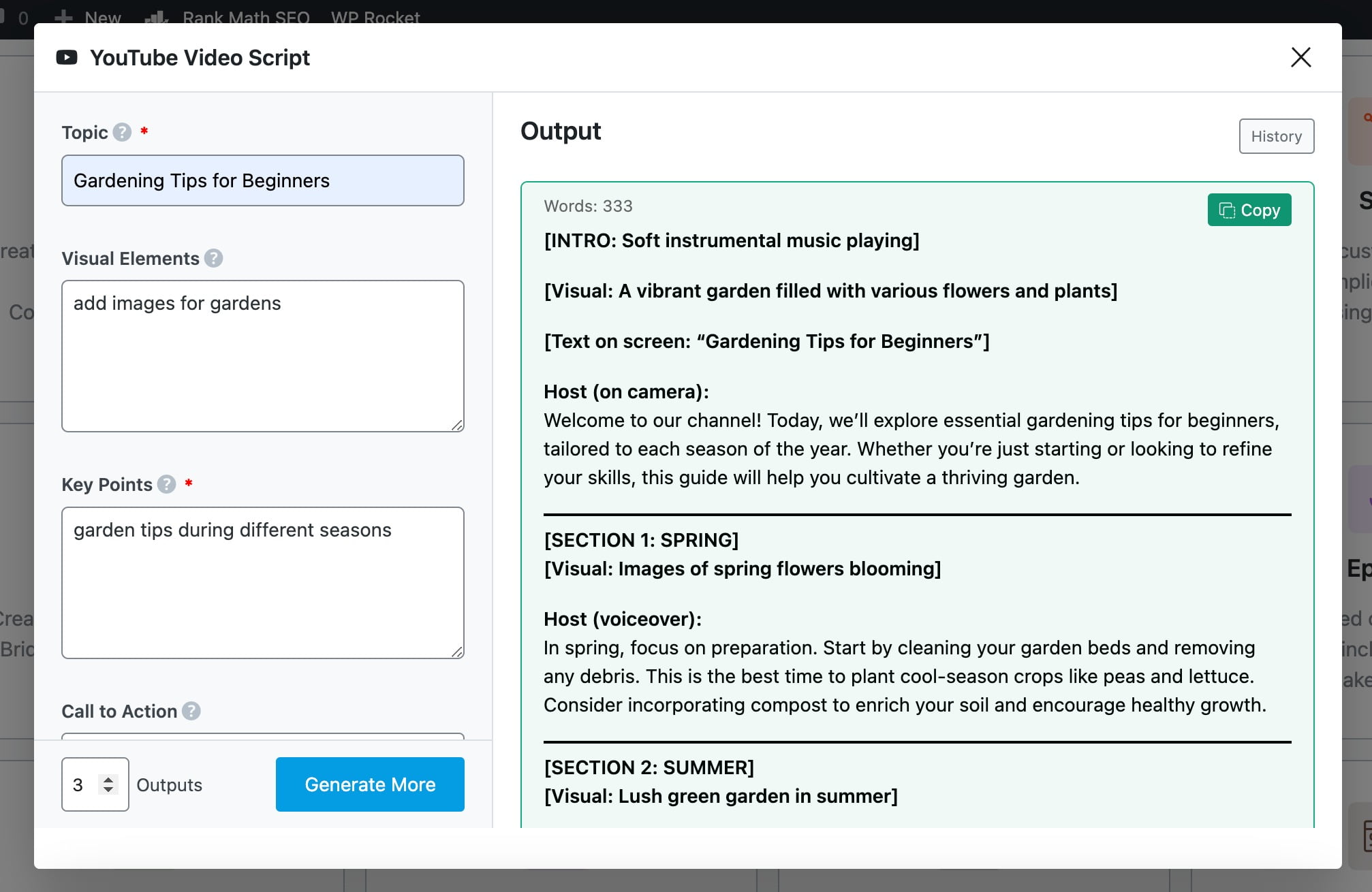The width and height of the screenshot is (1372, 892).
Task: Copy the generated script output
Action: pos(1249,210)
